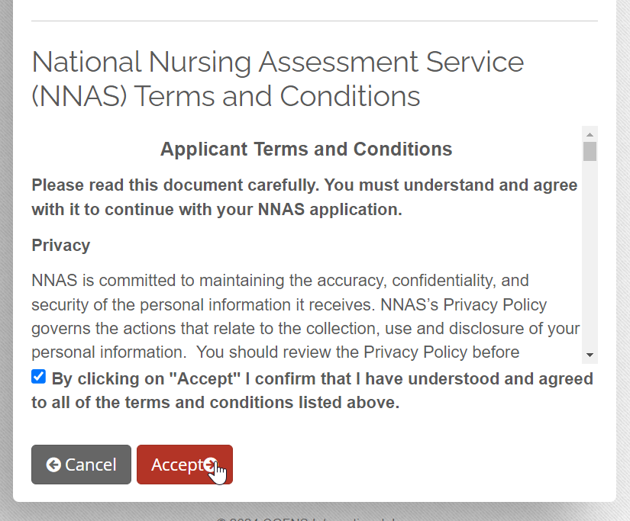Click the left-arrow icon on Cancel button
630x521 pixels.
point(53,465)
